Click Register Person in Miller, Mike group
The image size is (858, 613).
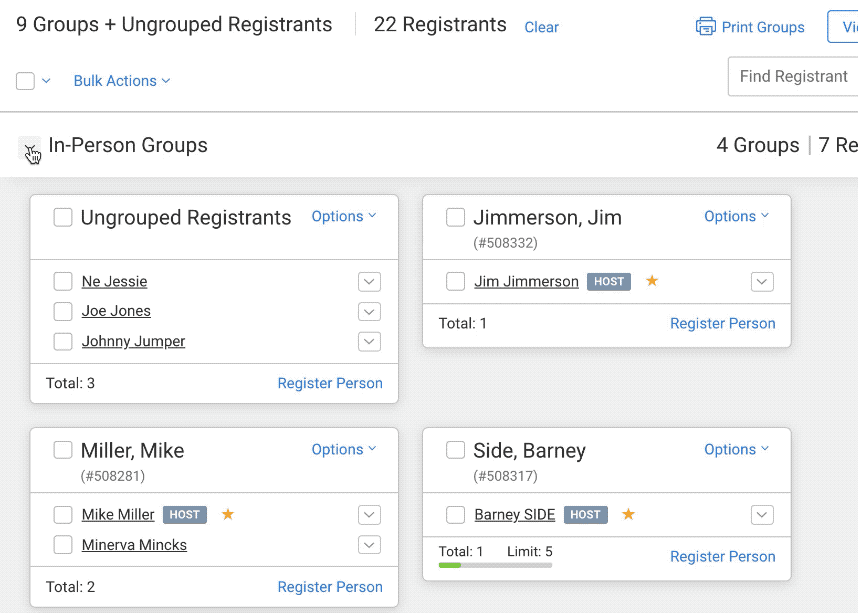point(330,587)
